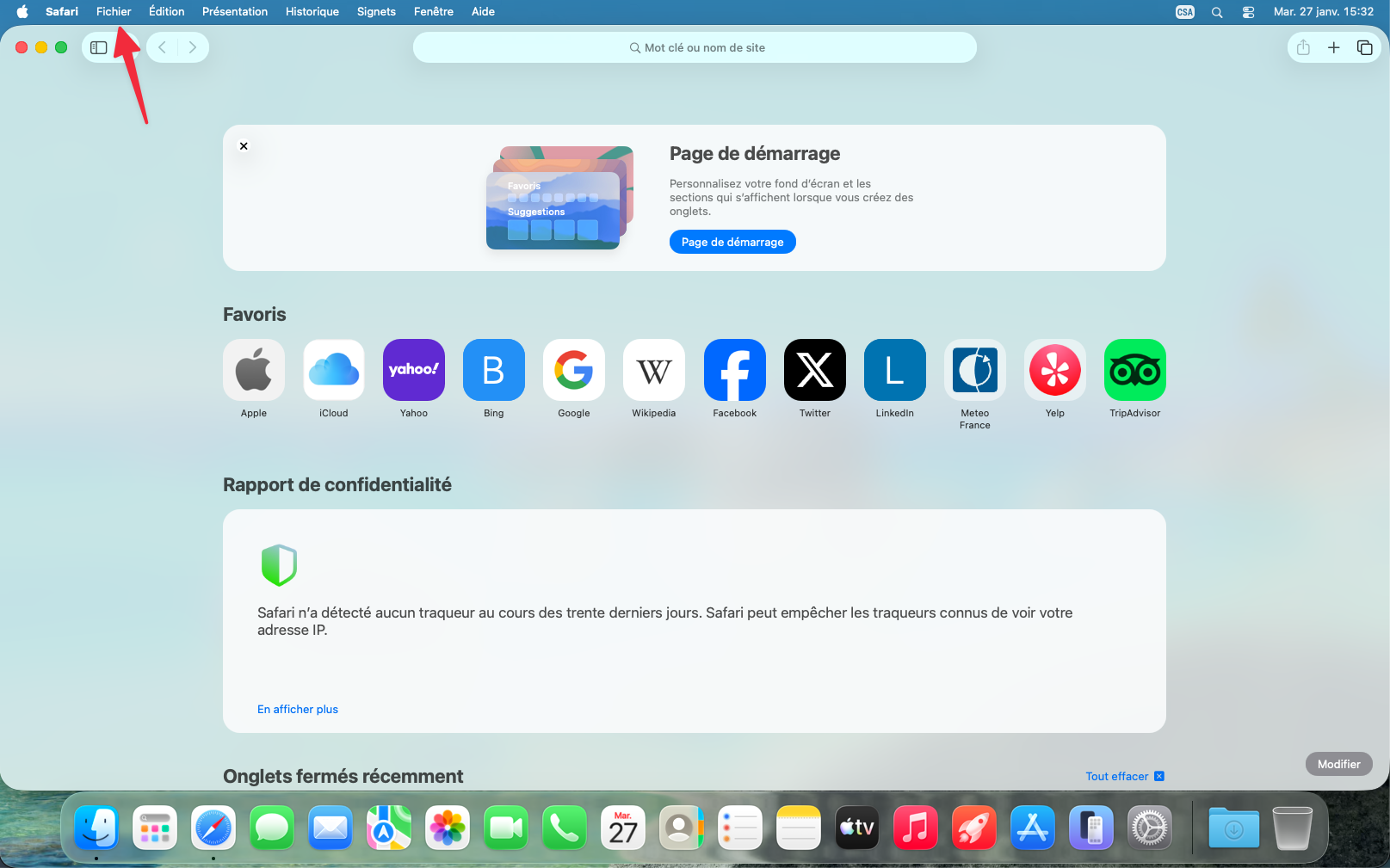Click the date and time in menu bar
Image resolution: width=1390 pixels, height=868 pixels.
tap(1324, 11)
